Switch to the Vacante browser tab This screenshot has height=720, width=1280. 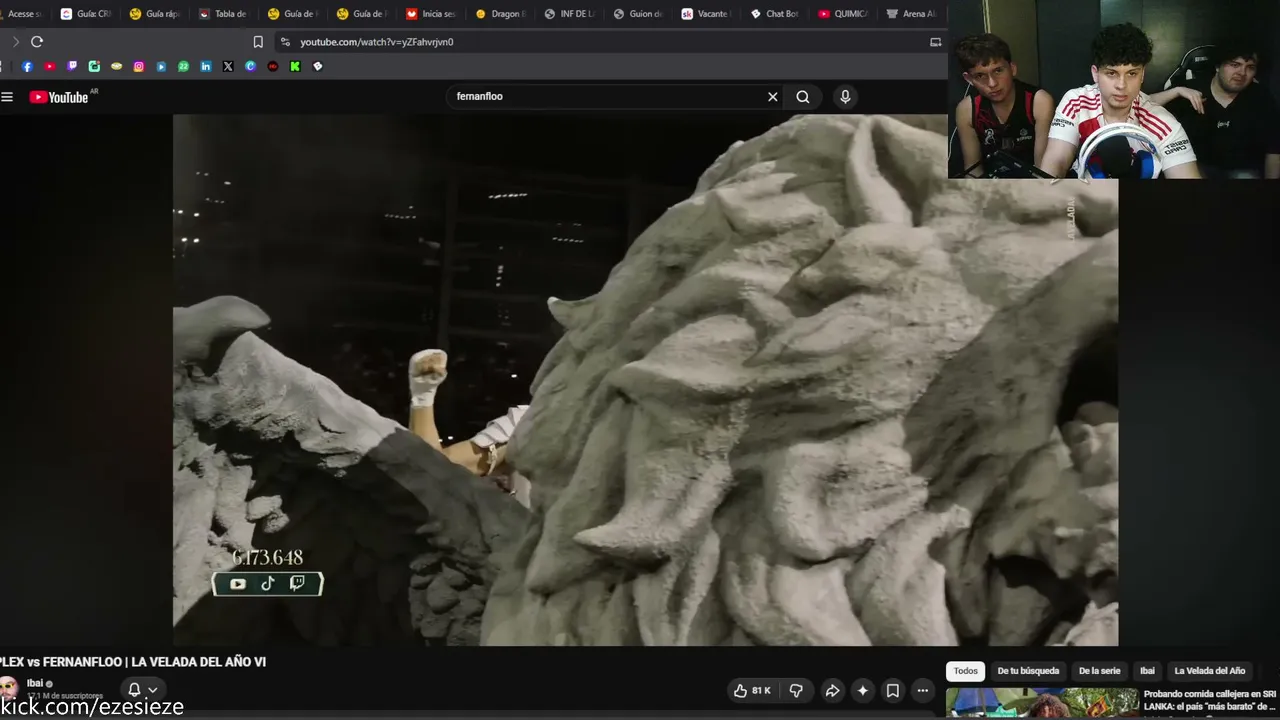706,14
